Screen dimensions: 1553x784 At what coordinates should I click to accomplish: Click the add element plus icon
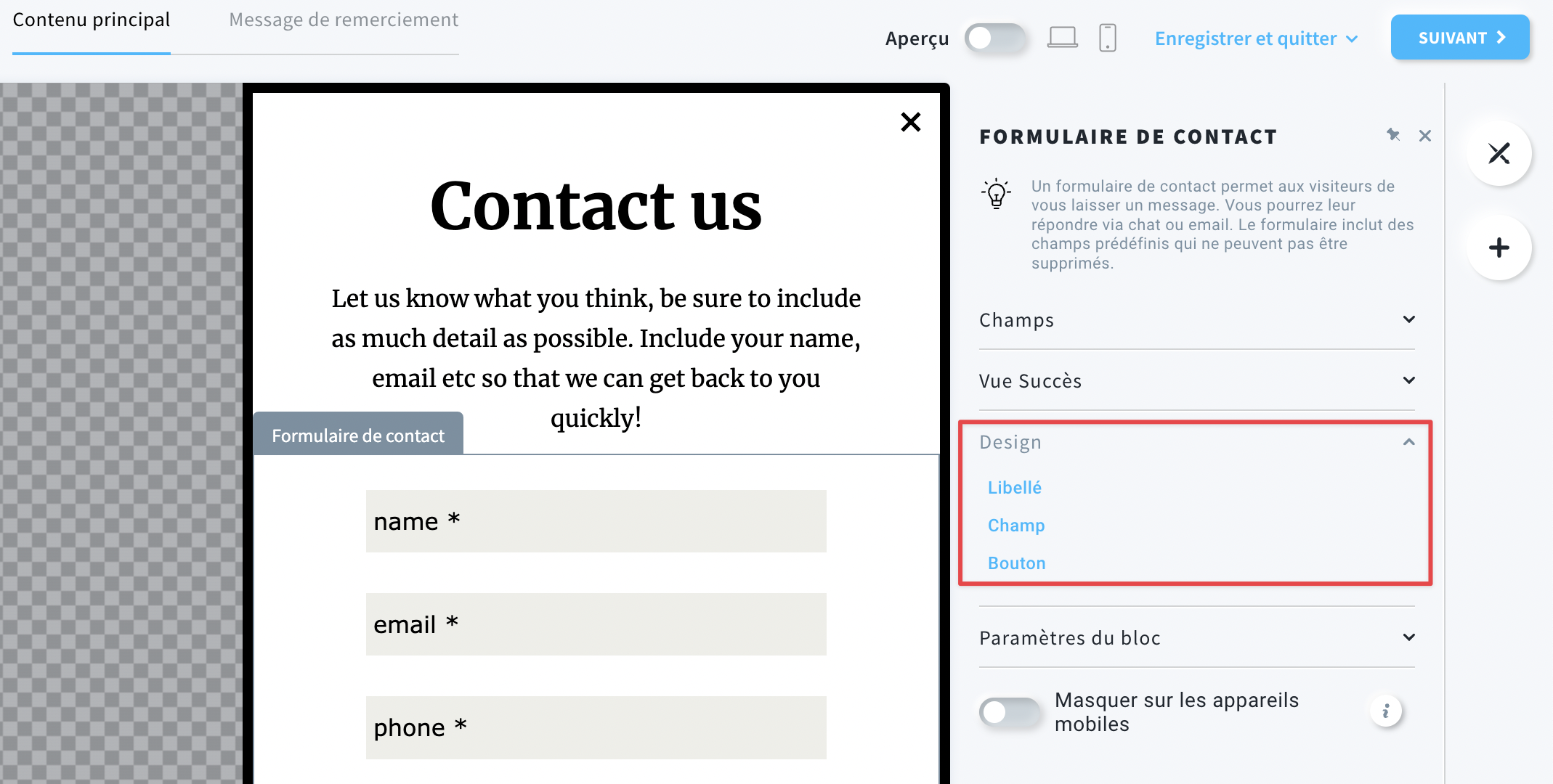tap(1500, 247)
